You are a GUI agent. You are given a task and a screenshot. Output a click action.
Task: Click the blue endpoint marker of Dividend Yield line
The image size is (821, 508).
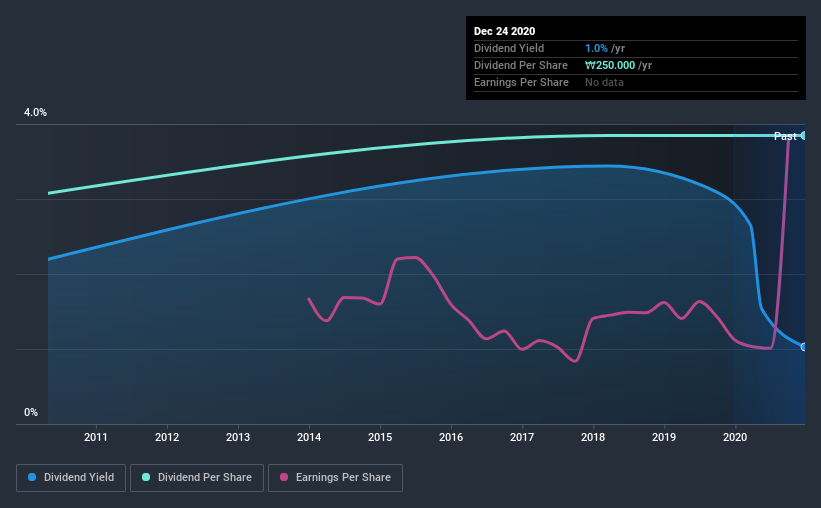803,347
